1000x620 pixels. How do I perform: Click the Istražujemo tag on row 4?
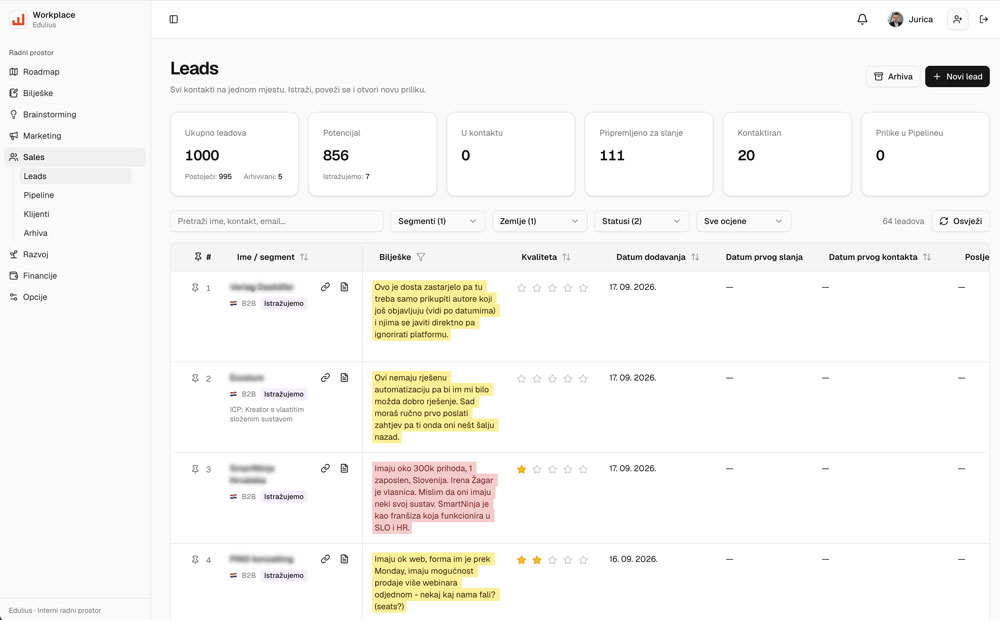coord(284,575)
